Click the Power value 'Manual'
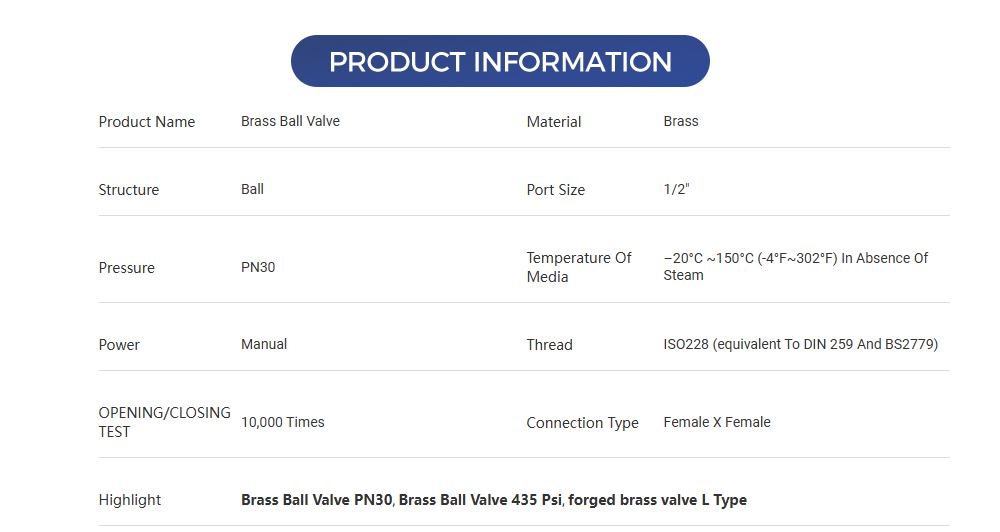This screenshot has height=532, width=1000. 264,344
